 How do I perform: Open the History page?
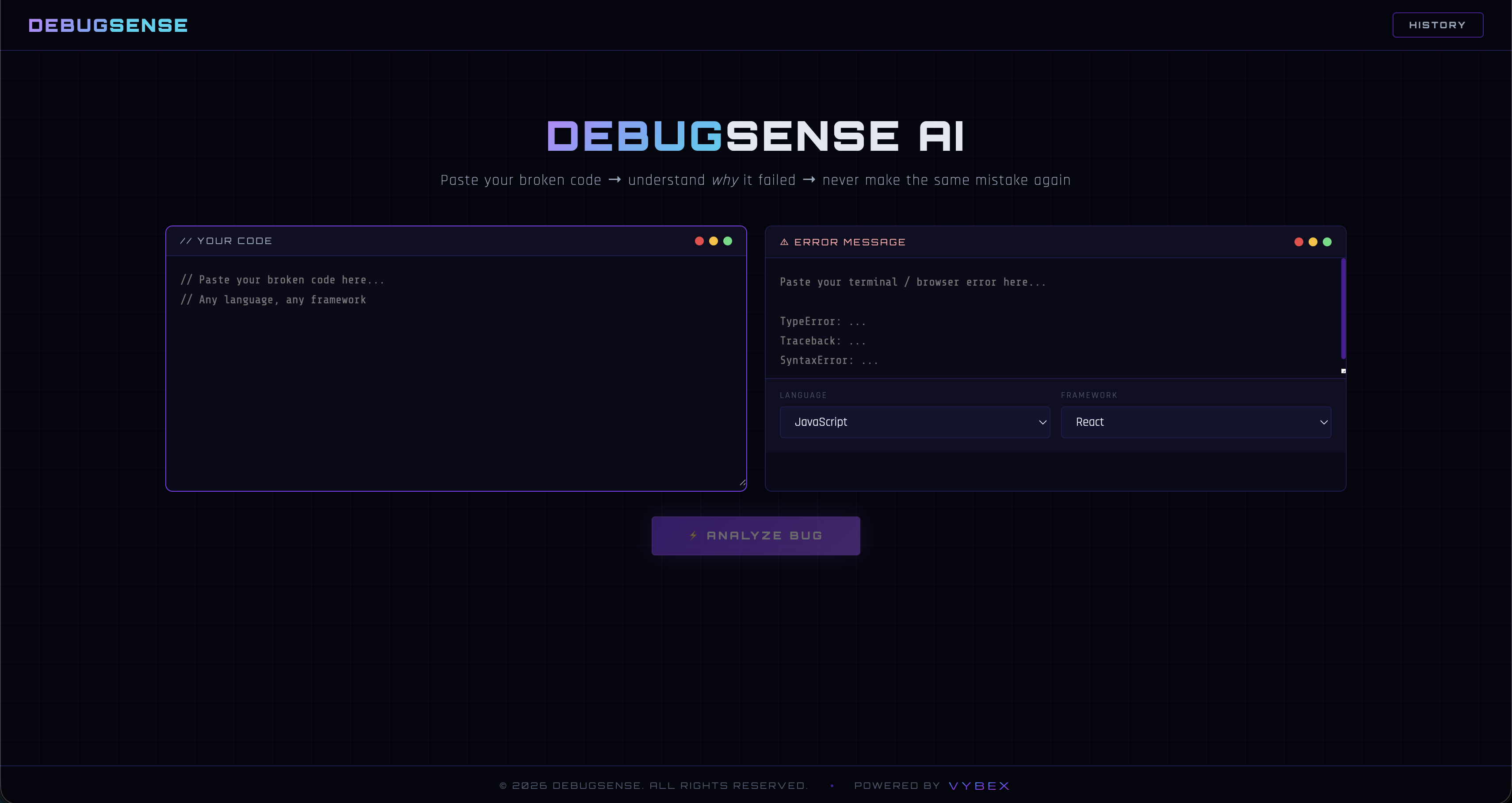click(1437, 25)
